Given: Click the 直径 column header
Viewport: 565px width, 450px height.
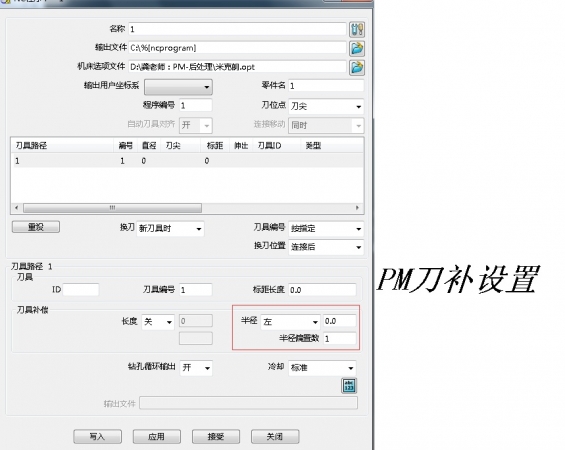Looking at the screenshot, I should (149, 146).
